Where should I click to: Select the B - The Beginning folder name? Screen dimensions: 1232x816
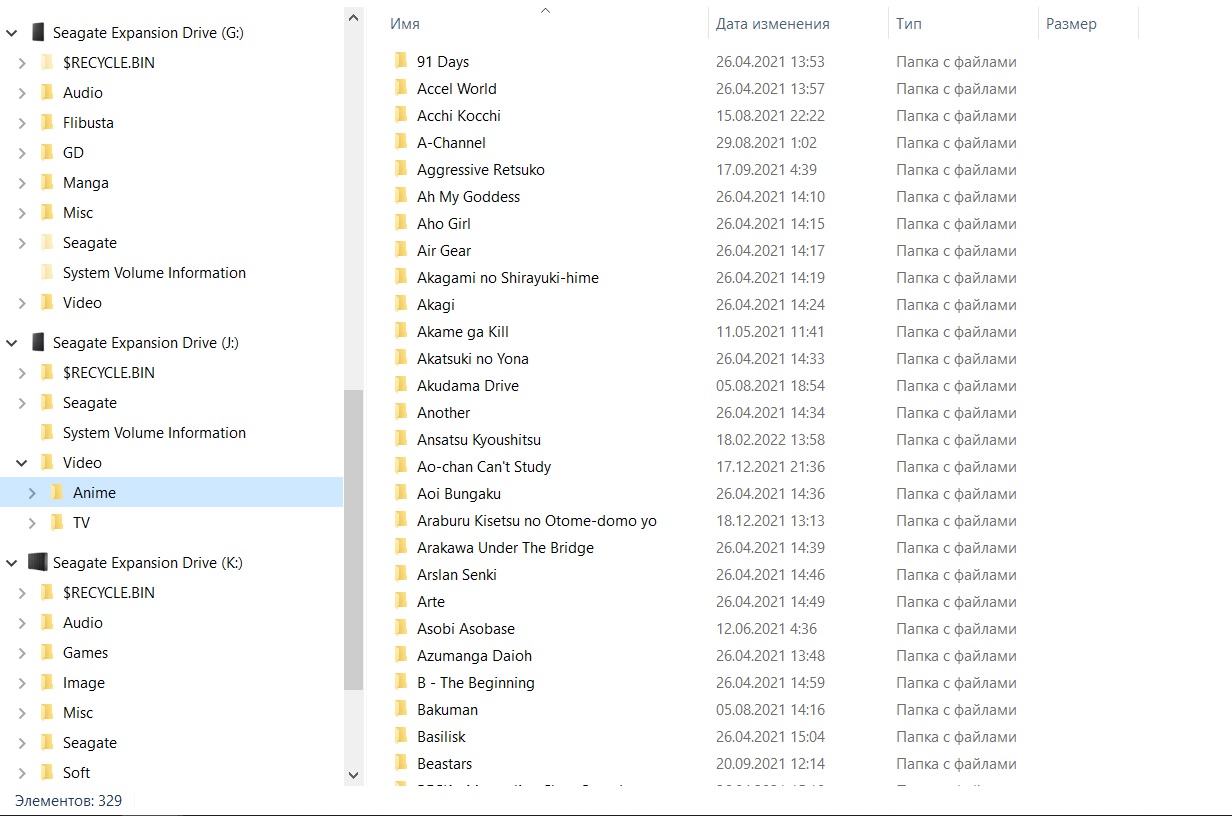pos(476,683)
